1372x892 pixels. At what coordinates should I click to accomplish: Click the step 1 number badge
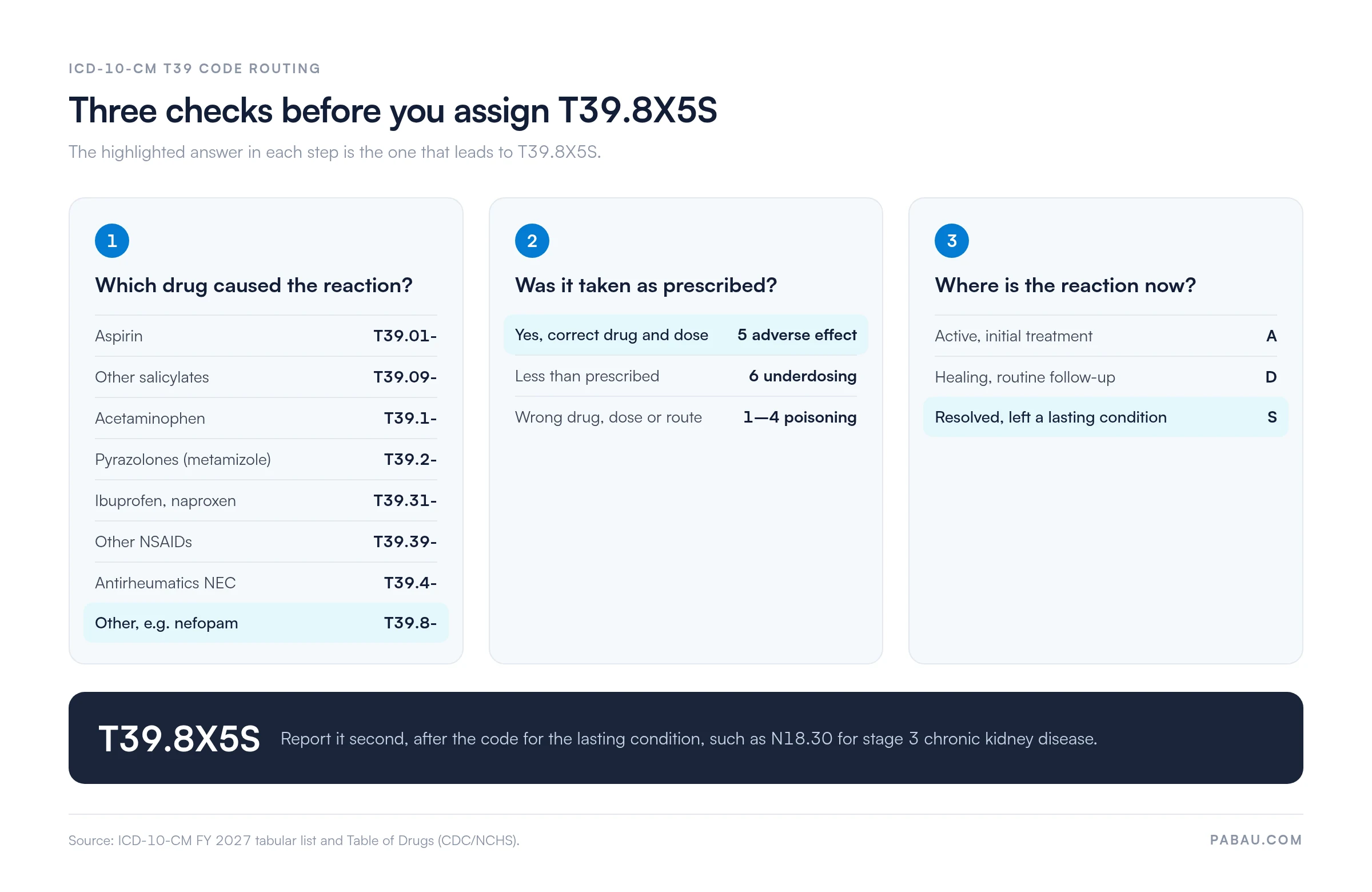[112, 241]
